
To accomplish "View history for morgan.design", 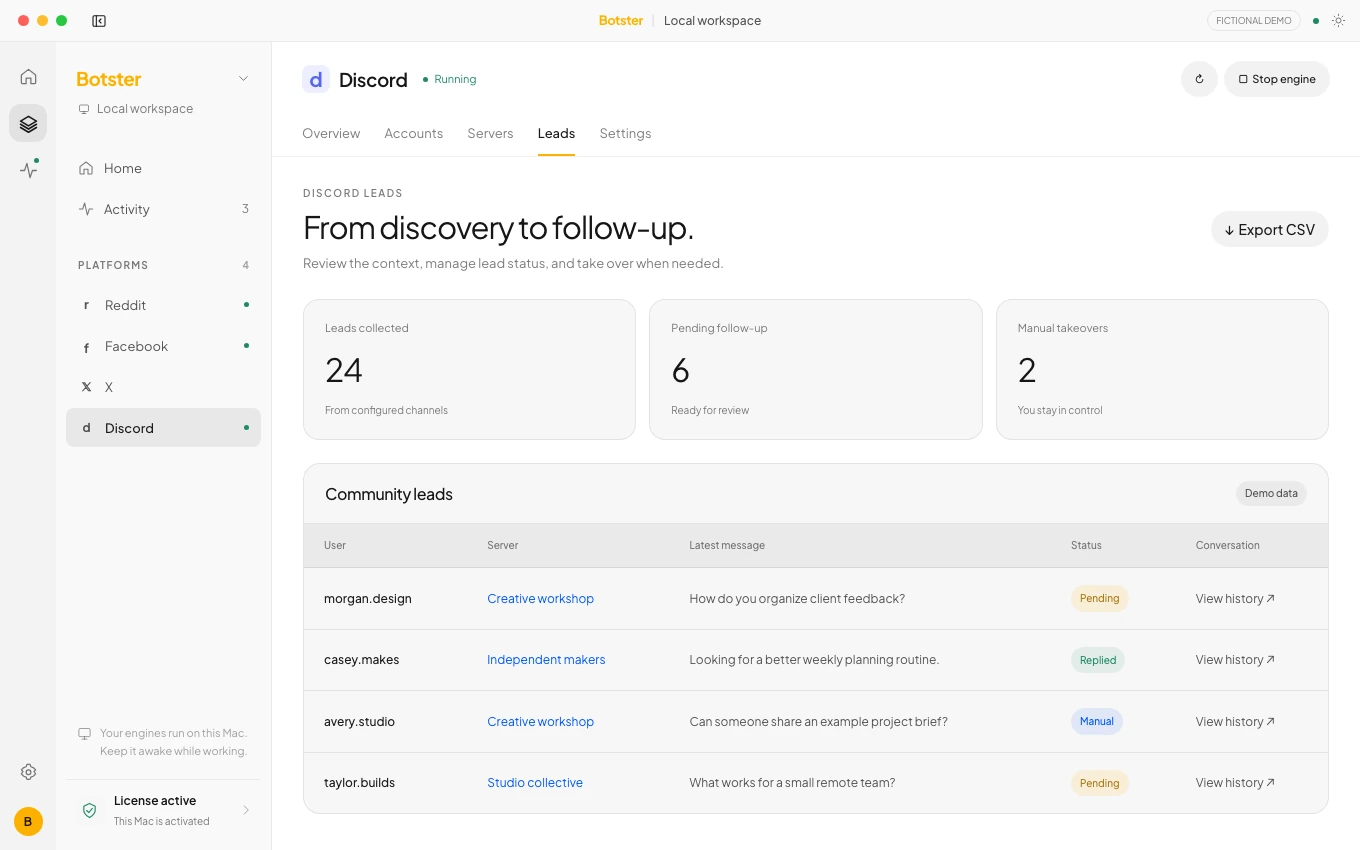I will point(1235,599).
